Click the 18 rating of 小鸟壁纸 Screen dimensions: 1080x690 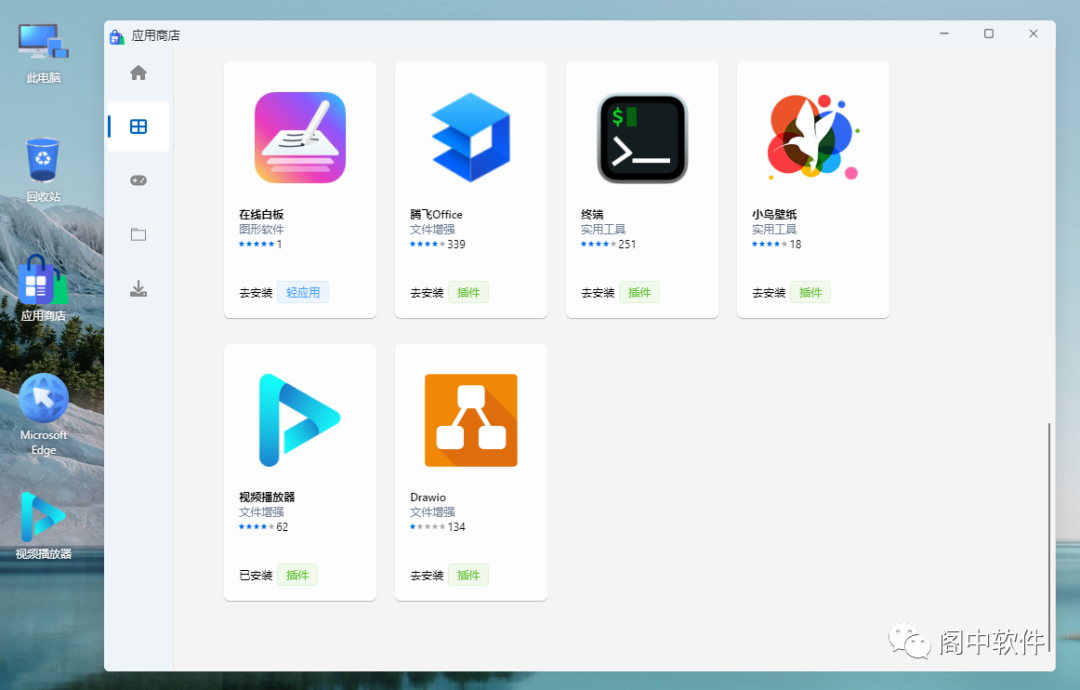point(796,244)
